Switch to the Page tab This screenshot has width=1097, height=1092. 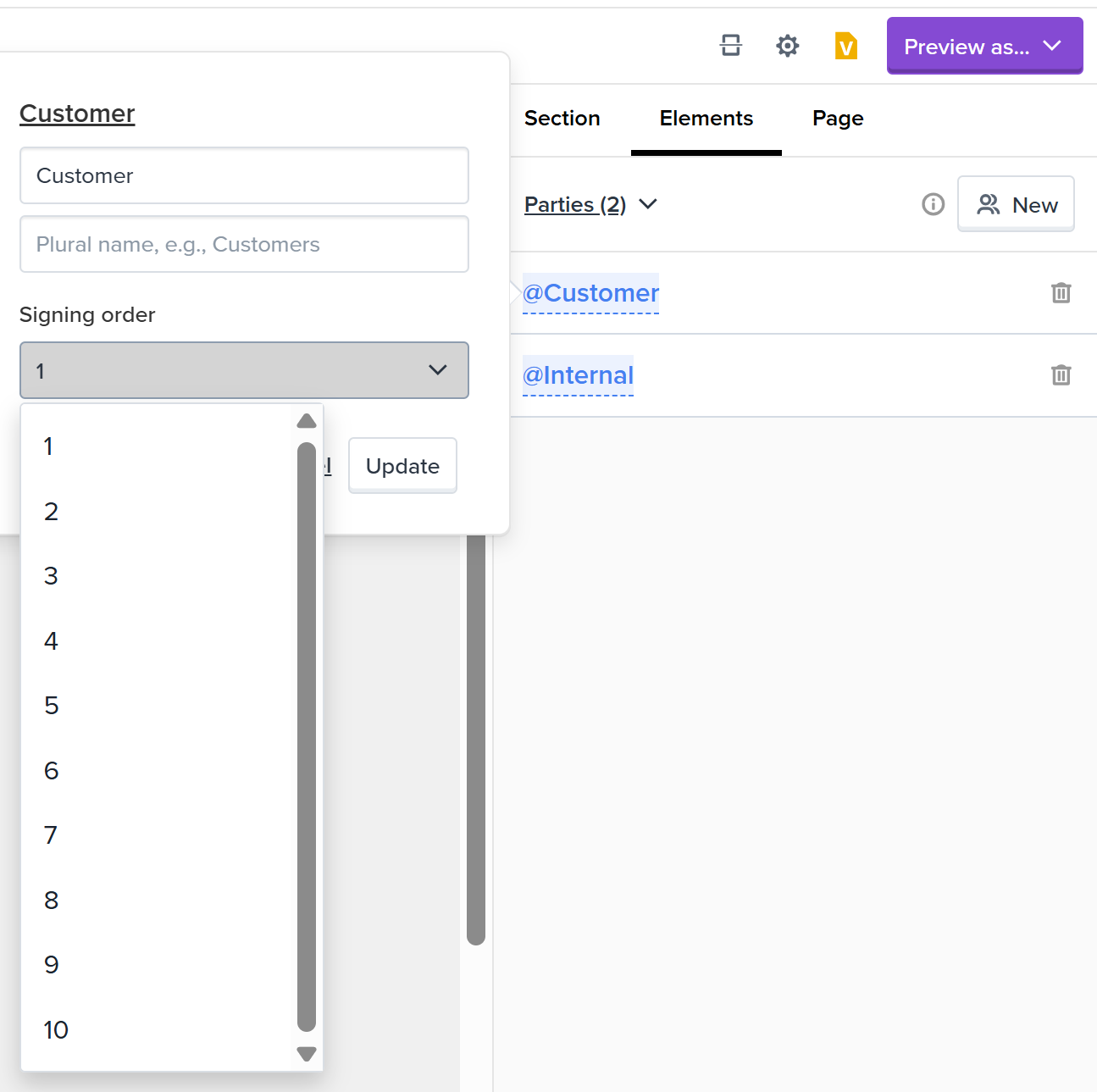(837, 119)
